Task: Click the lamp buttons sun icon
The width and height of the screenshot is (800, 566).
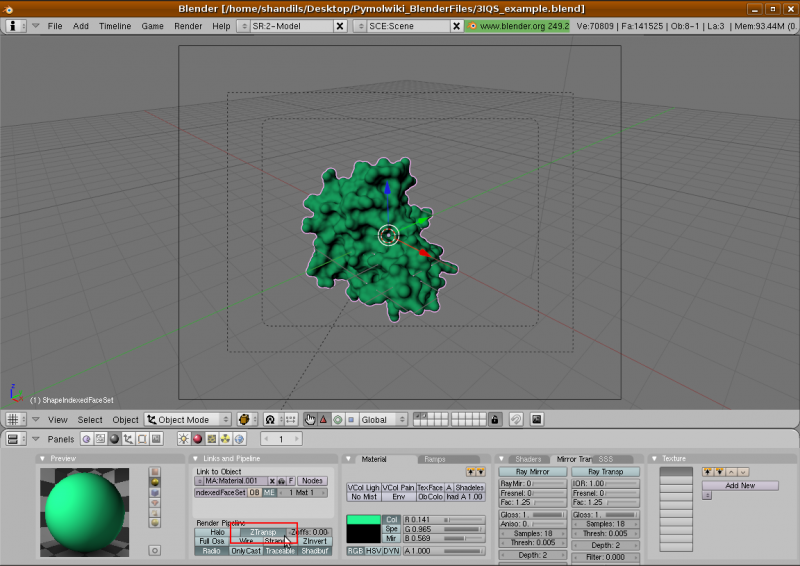Action: coord(183,439)
